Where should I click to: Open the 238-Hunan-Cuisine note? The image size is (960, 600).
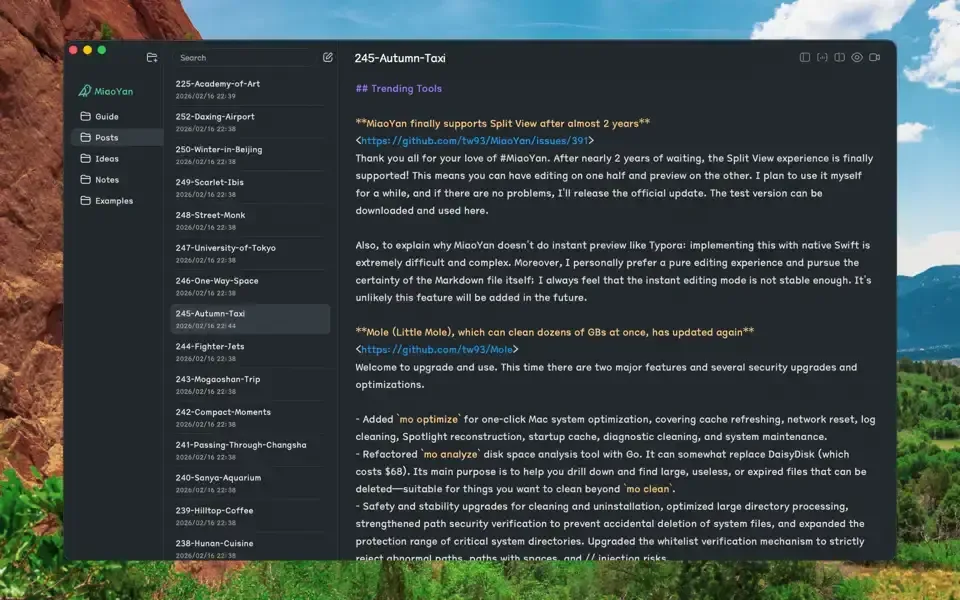point(250,549)
